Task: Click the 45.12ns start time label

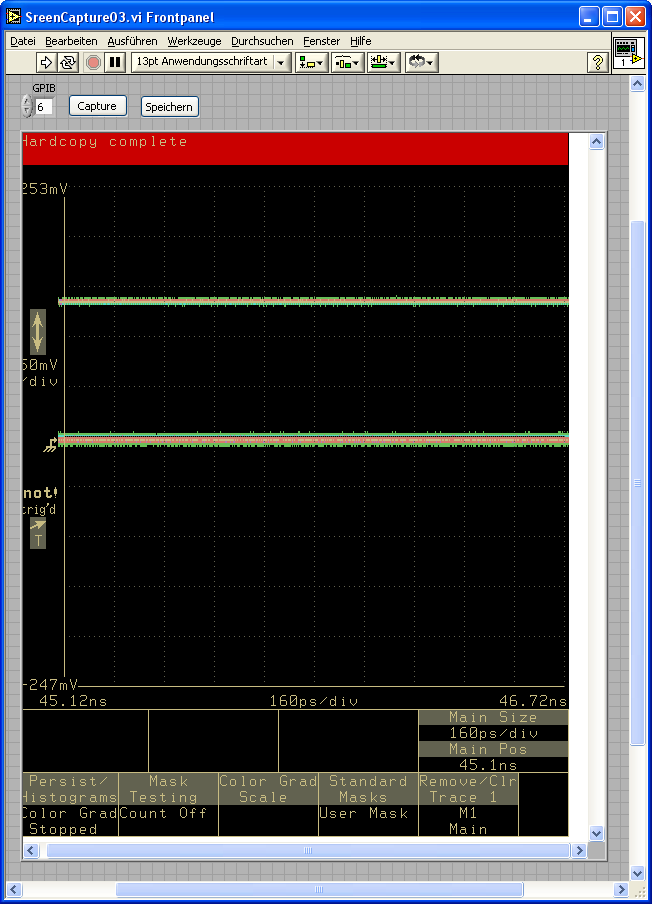Action: coord(73,701)
